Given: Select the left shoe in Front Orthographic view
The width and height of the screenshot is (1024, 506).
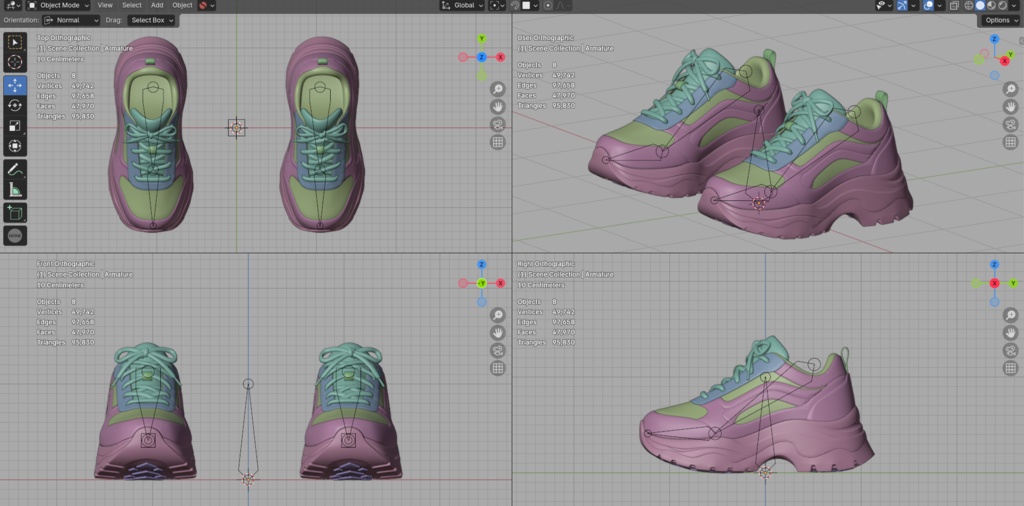Looking at the screenshot, I should [x=146, y=411].
